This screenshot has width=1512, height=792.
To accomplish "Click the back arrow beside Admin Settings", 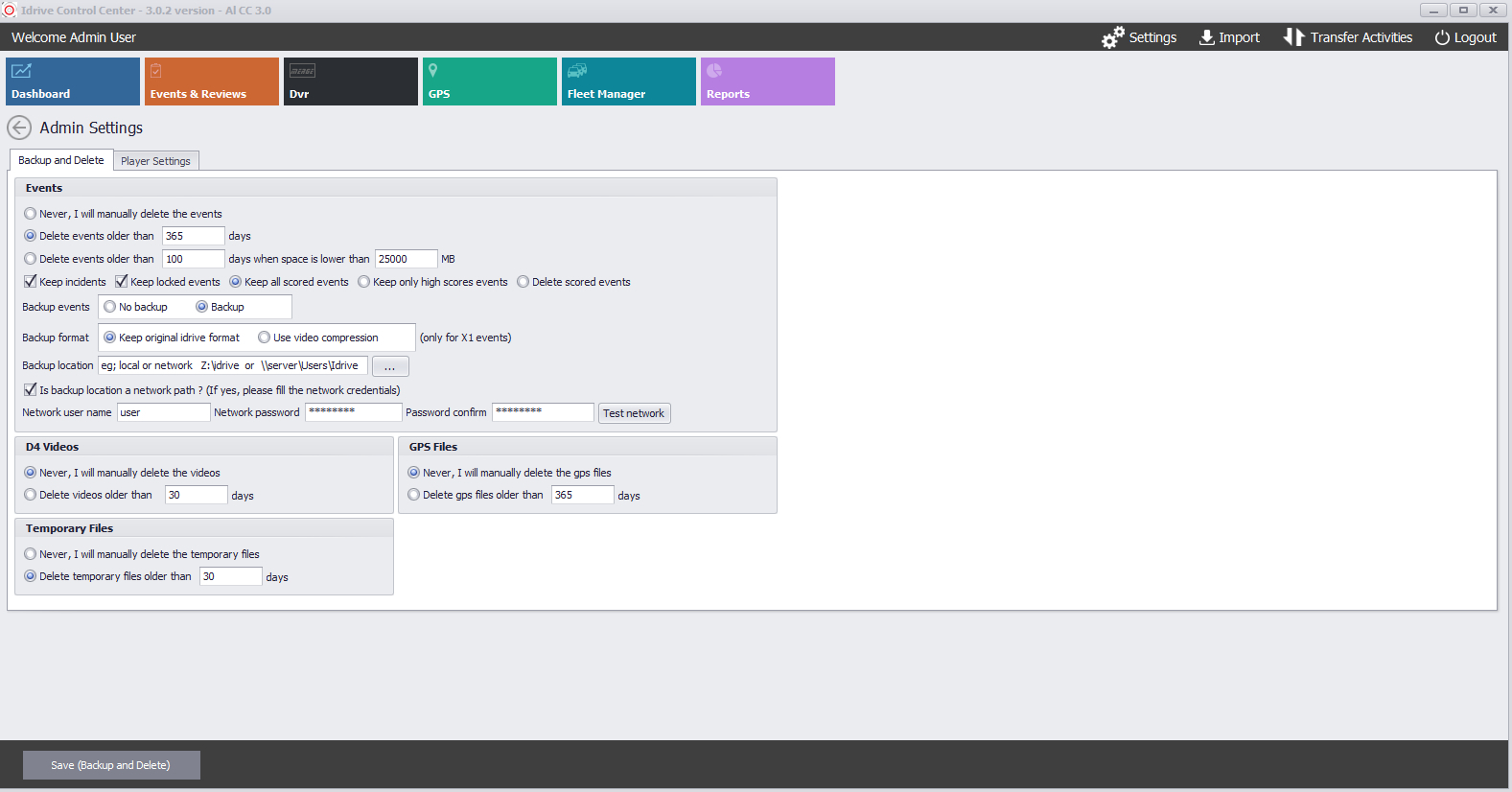I will [19, 128].
